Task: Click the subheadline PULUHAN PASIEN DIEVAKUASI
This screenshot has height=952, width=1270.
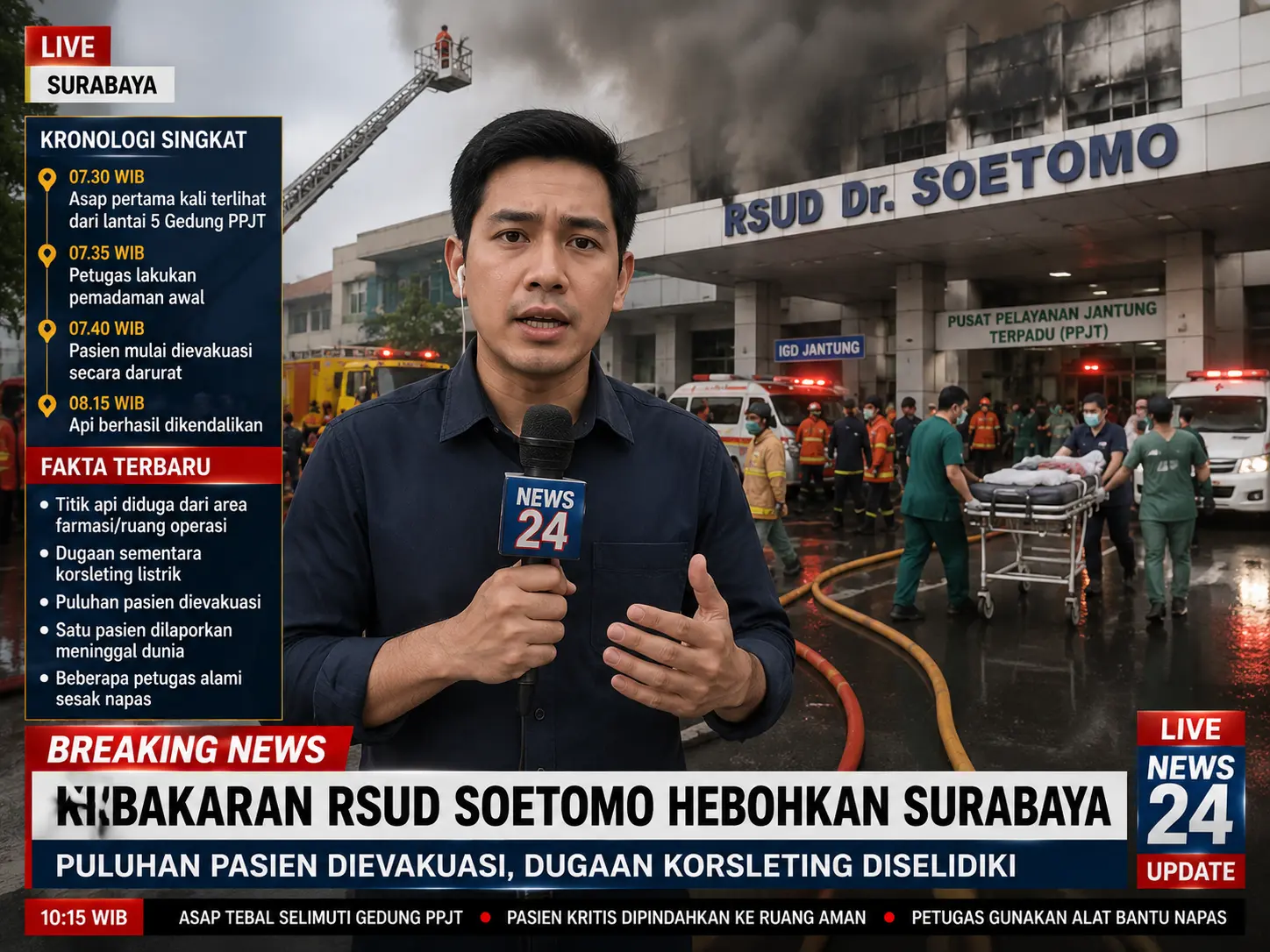Action: [536, 865]
